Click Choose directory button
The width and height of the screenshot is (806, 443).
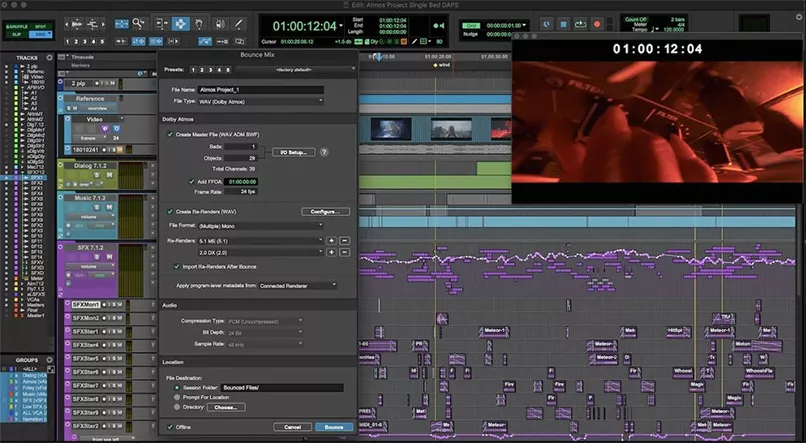(226, 407)
